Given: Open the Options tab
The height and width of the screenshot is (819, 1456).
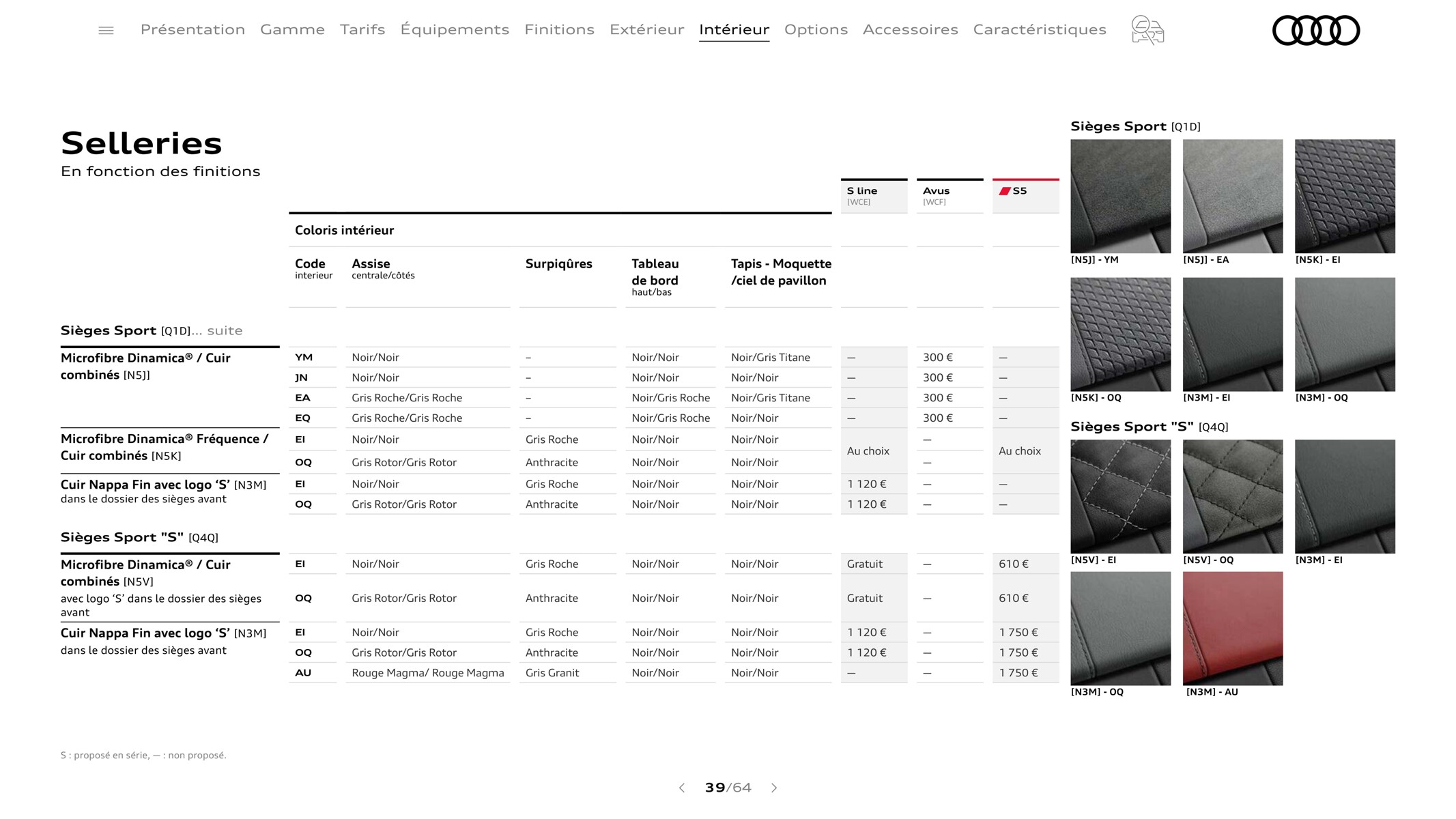Looking at the screenshot, I should coord(816,29).
